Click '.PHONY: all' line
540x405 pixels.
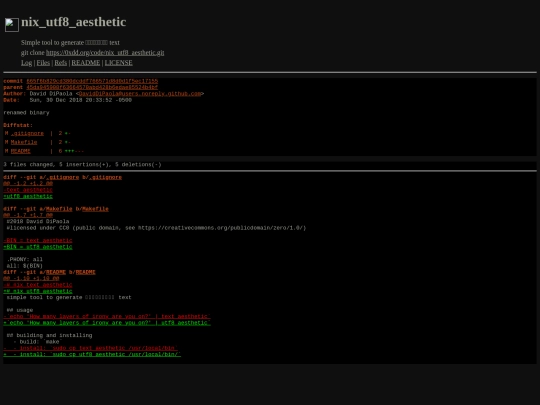[x=24, y=259]
